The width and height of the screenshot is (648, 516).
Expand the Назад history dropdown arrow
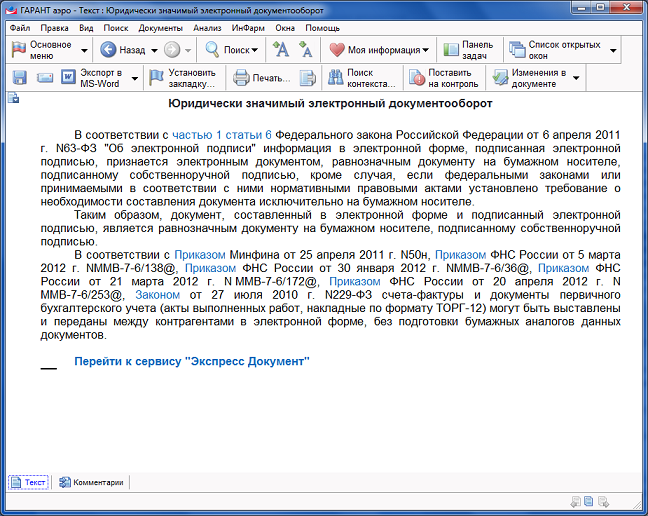[x=153, y=49]
